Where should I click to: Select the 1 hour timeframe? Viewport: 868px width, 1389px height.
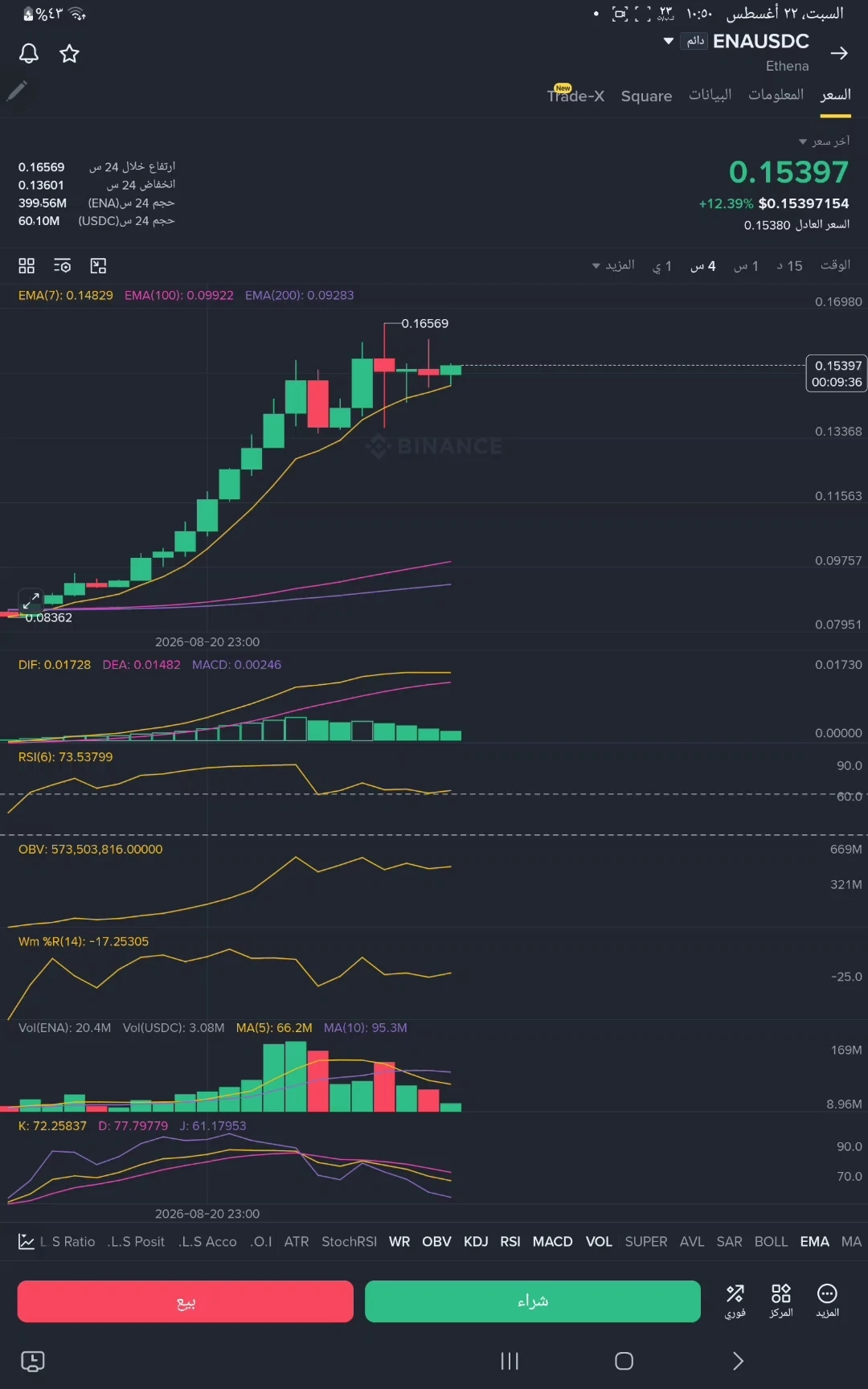pos(746,266)
